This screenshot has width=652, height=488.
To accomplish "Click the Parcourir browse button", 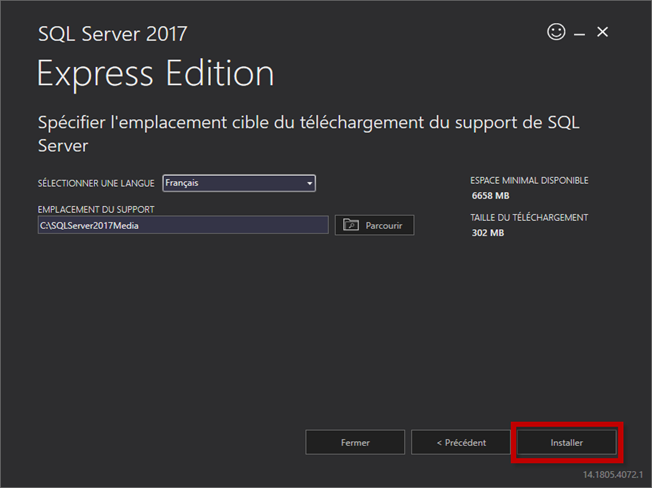I will click(x=374, y=225).
